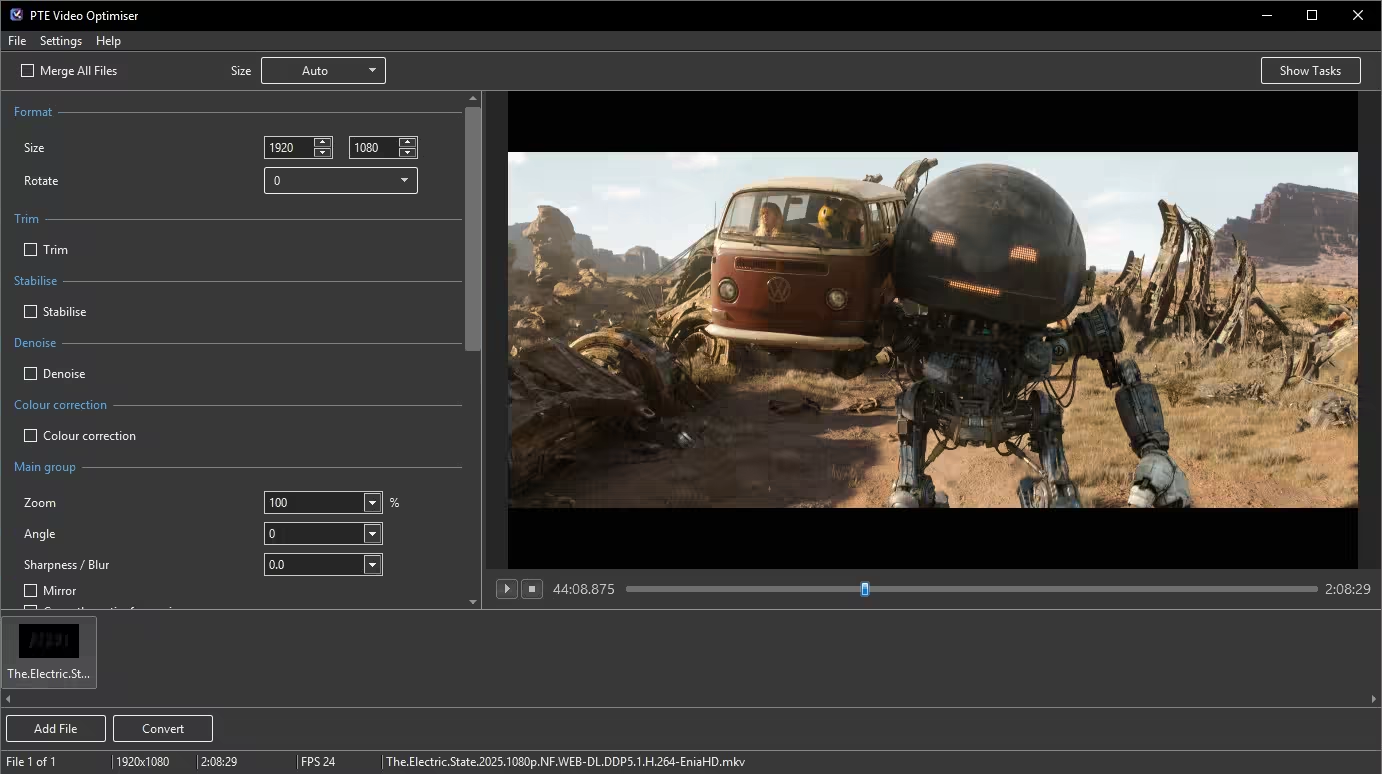The image size is (1382, 774).
Task: Click the mkv filename in status bar
Action: tap(566, 762)
